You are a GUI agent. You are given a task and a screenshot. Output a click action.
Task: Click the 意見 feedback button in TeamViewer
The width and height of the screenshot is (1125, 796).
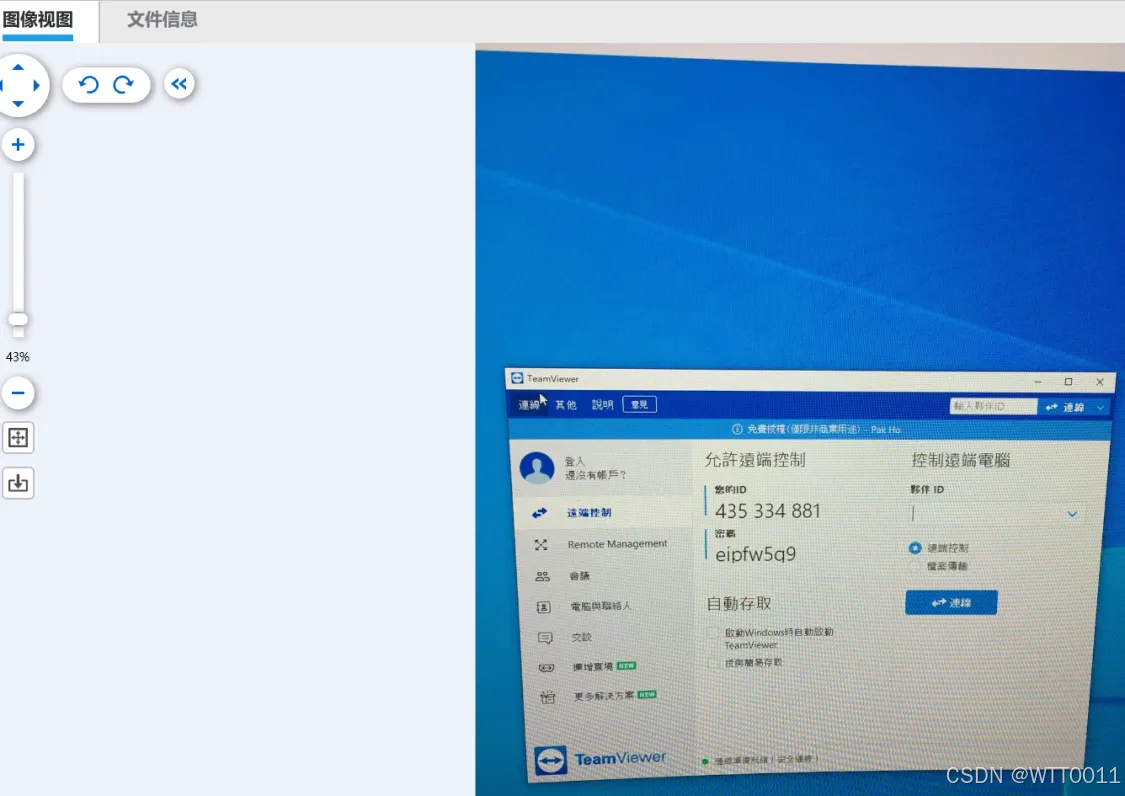[639, 405]
